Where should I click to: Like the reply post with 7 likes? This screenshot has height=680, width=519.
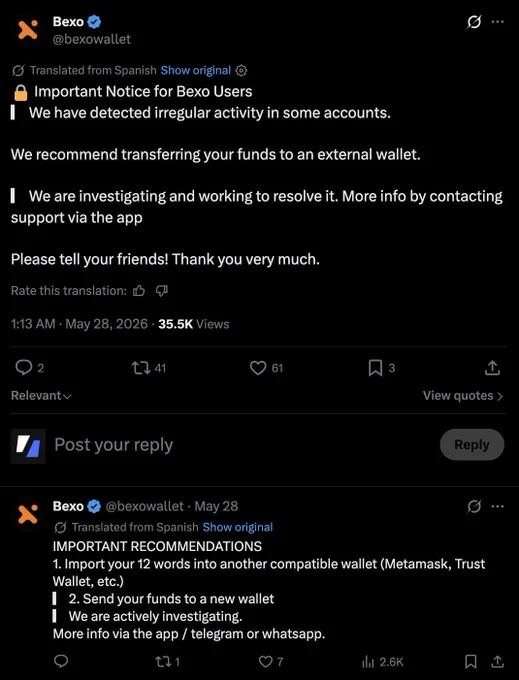point(265,661)
